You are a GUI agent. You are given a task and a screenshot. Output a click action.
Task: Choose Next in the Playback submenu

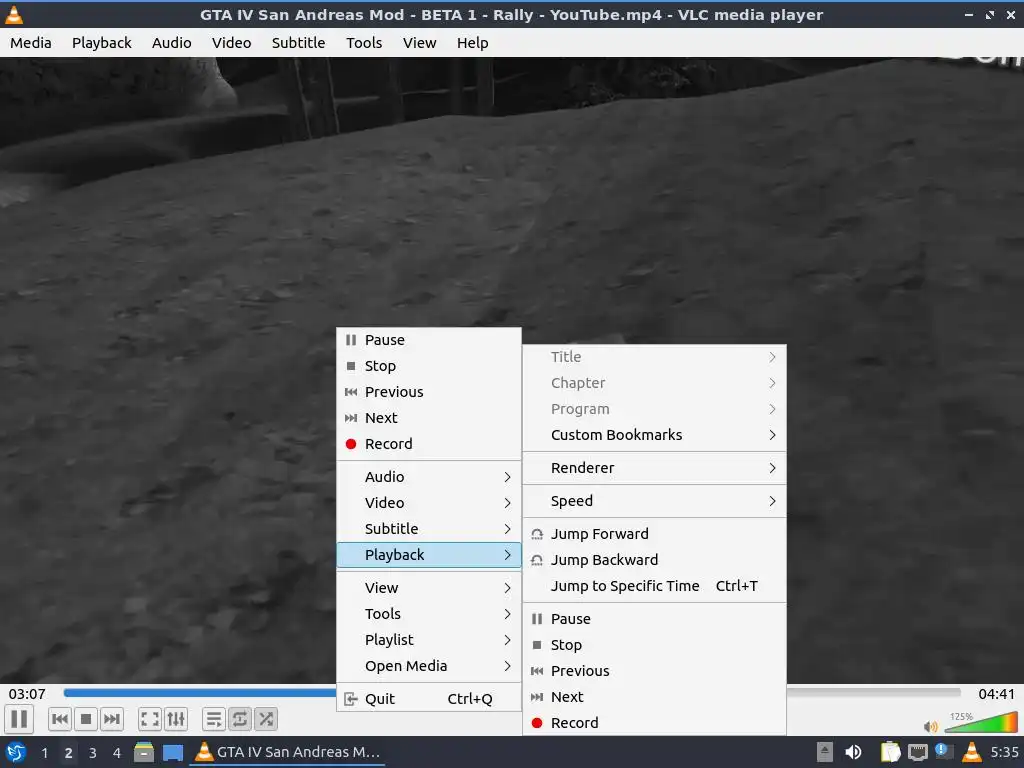click(x=654, y=697)
